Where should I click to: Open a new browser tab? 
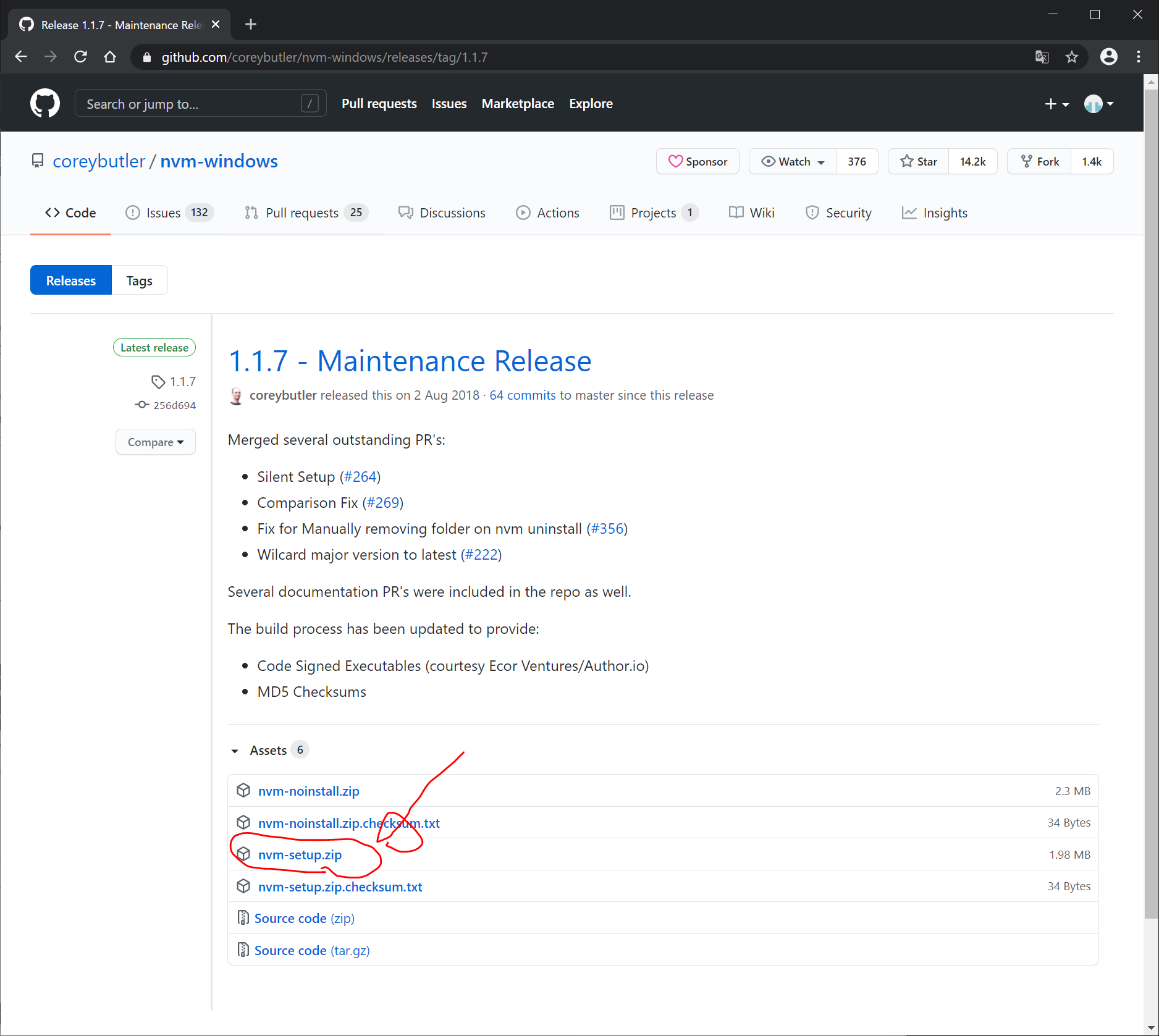pyautogui.click(x=250, y=24)
